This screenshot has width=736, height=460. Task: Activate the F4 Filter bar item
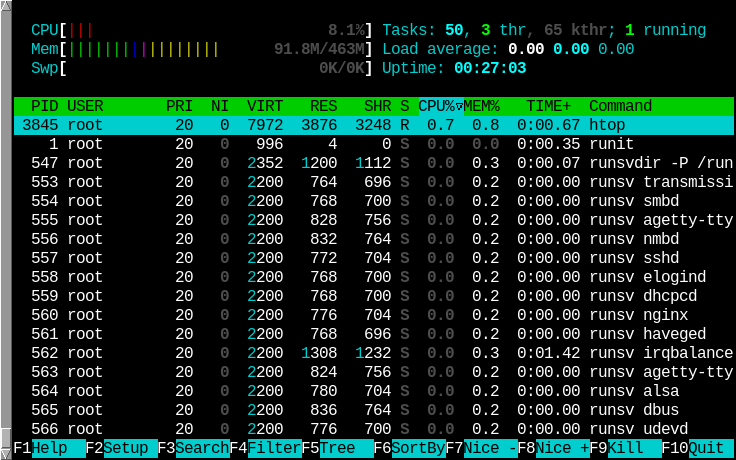click(266, 448)
